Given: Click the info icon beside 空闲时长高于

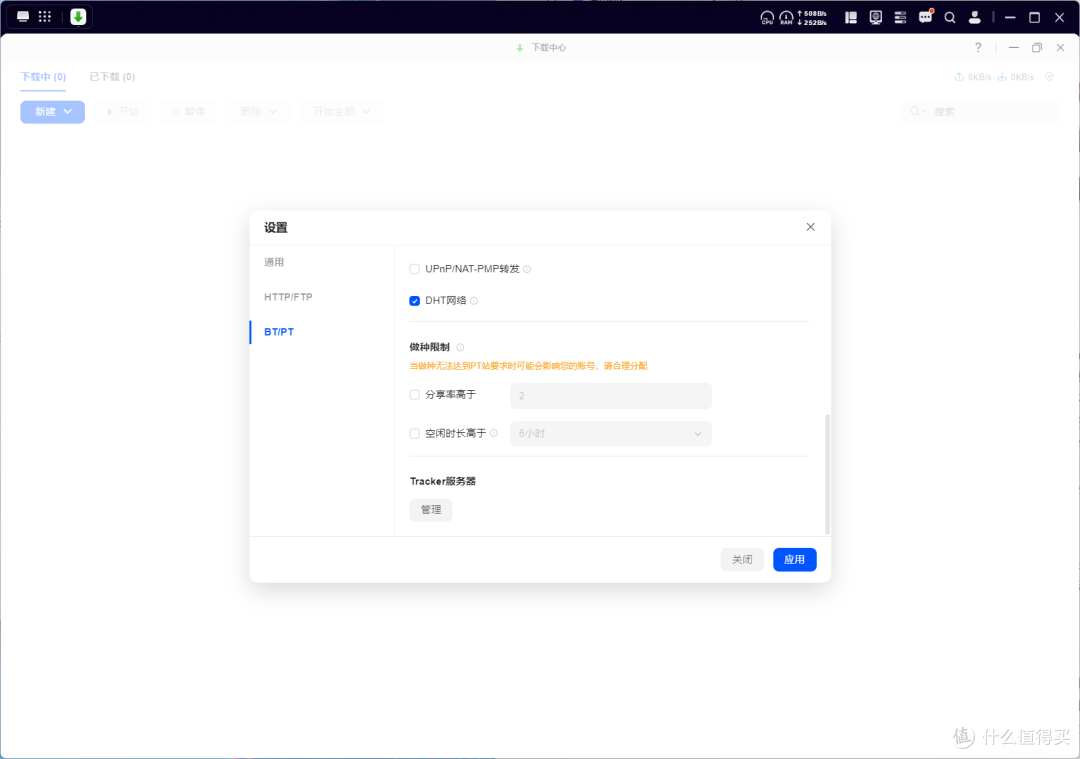Looking at the screenshot, I should (x=494, y=433).
